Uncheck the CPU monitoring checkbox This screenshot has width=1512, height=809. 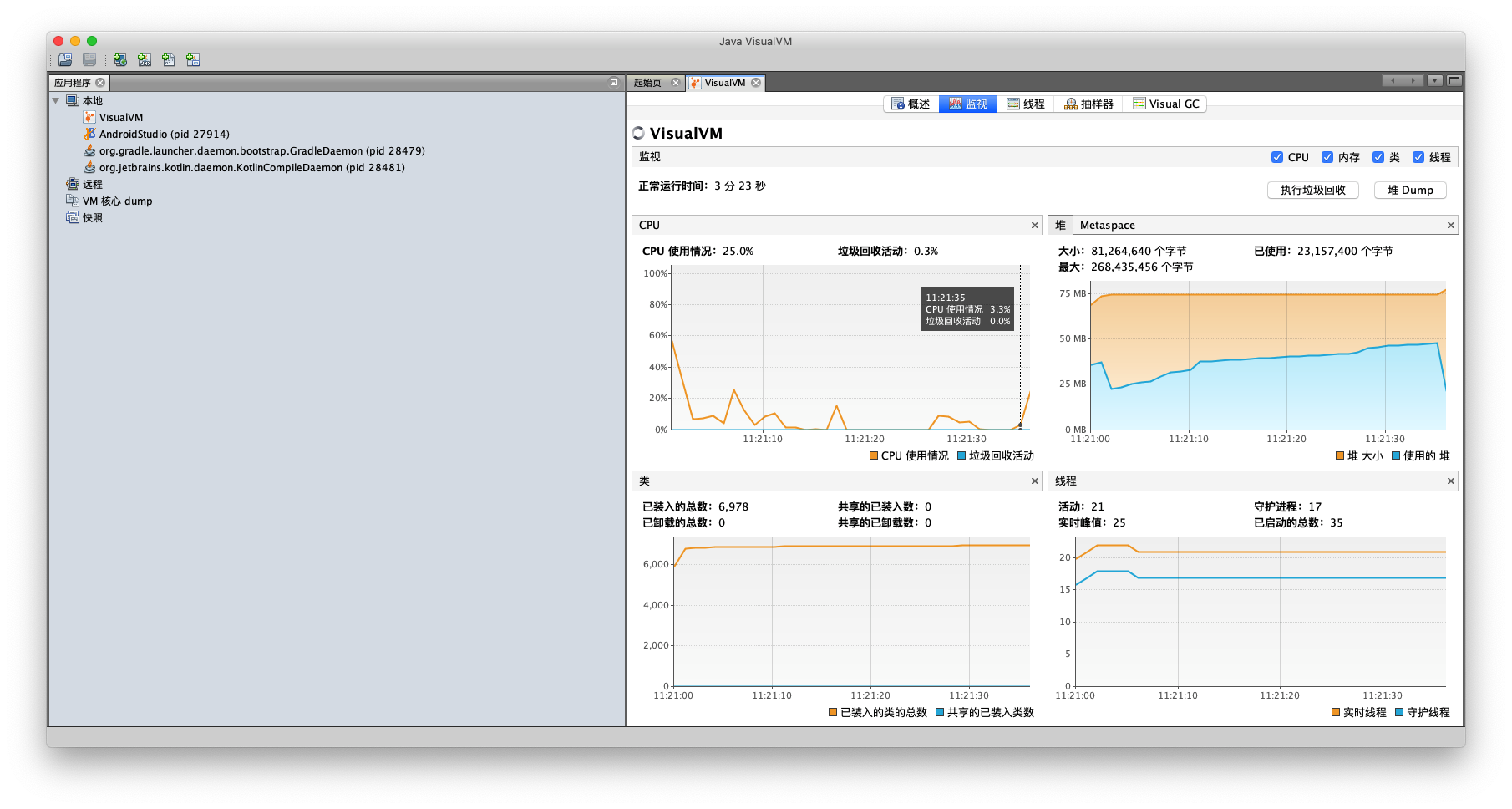[1277, 157]
